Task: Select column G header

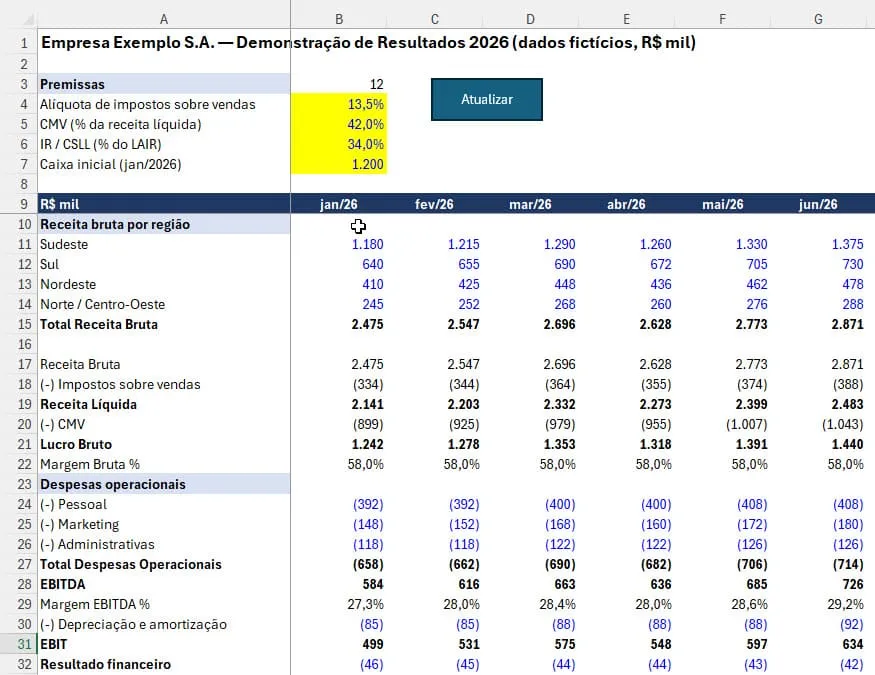Action: [x=818, y=20]
